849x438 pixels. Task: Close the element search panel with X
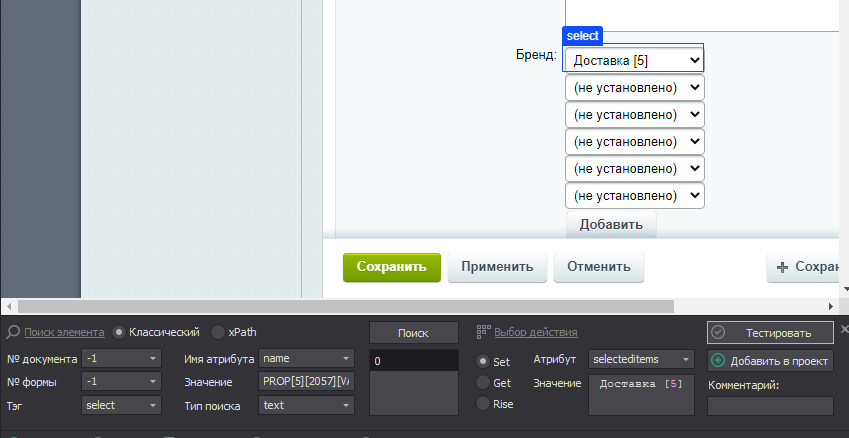844,329
